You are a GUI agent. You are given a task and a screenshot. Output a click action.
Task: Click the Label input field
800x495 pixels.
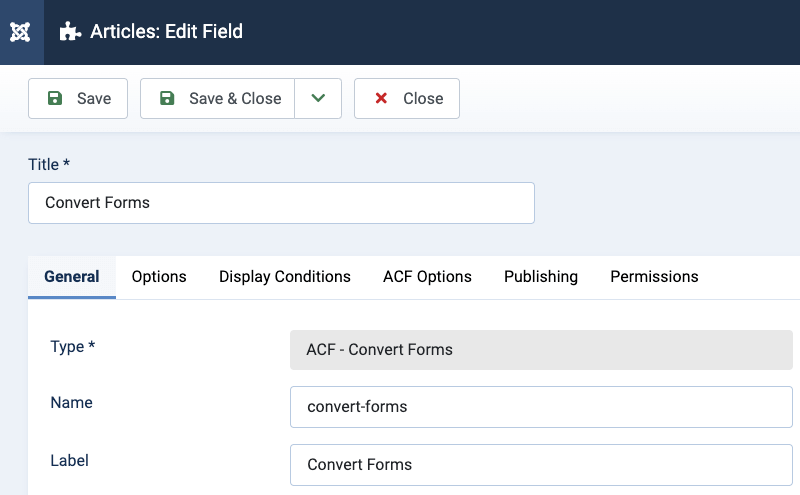coord(541,465)
